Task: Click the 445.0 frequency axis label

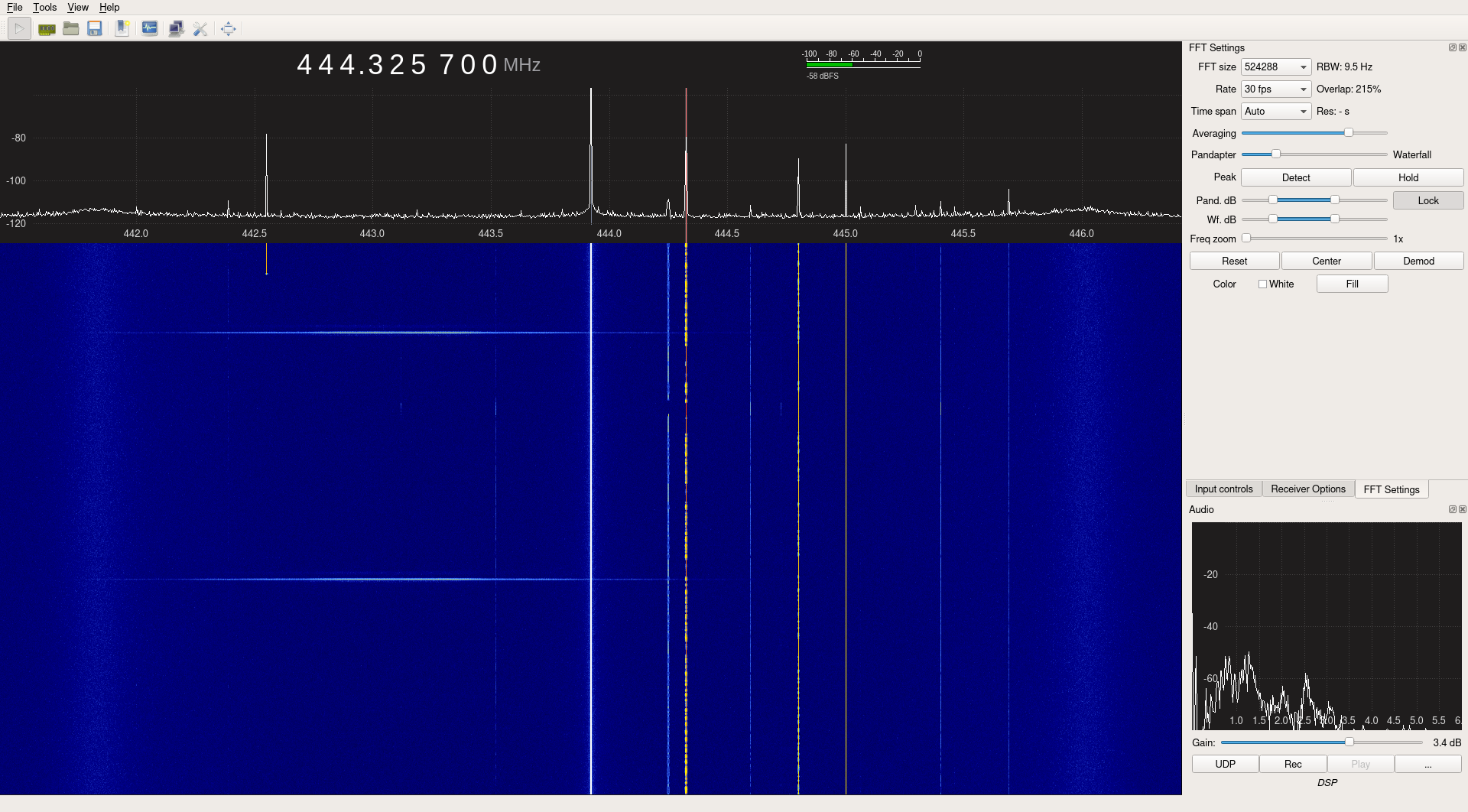Action: tap(845, 234)
